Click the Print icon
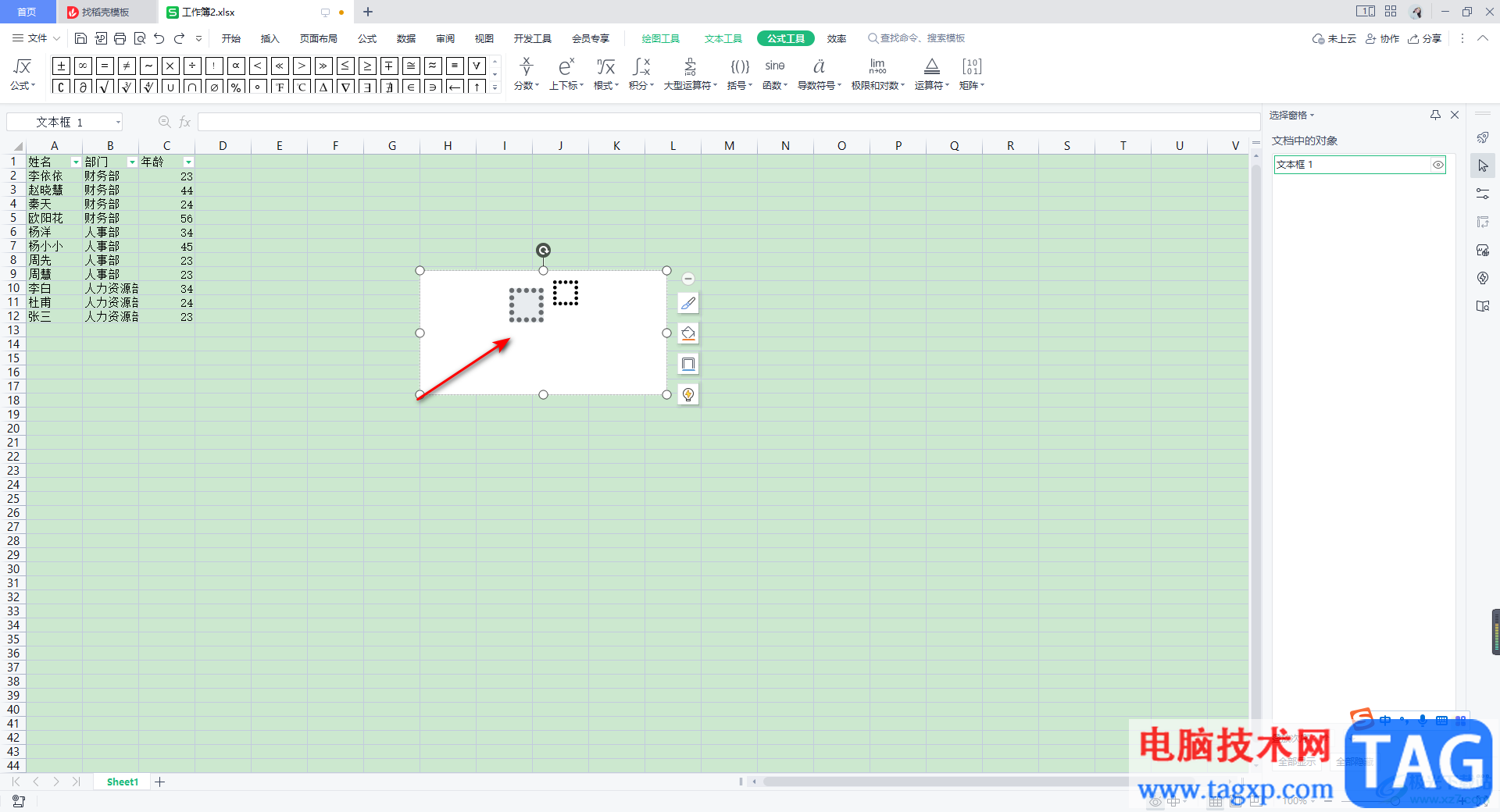Screen dimensions: 1500x812 coord(120,38)
